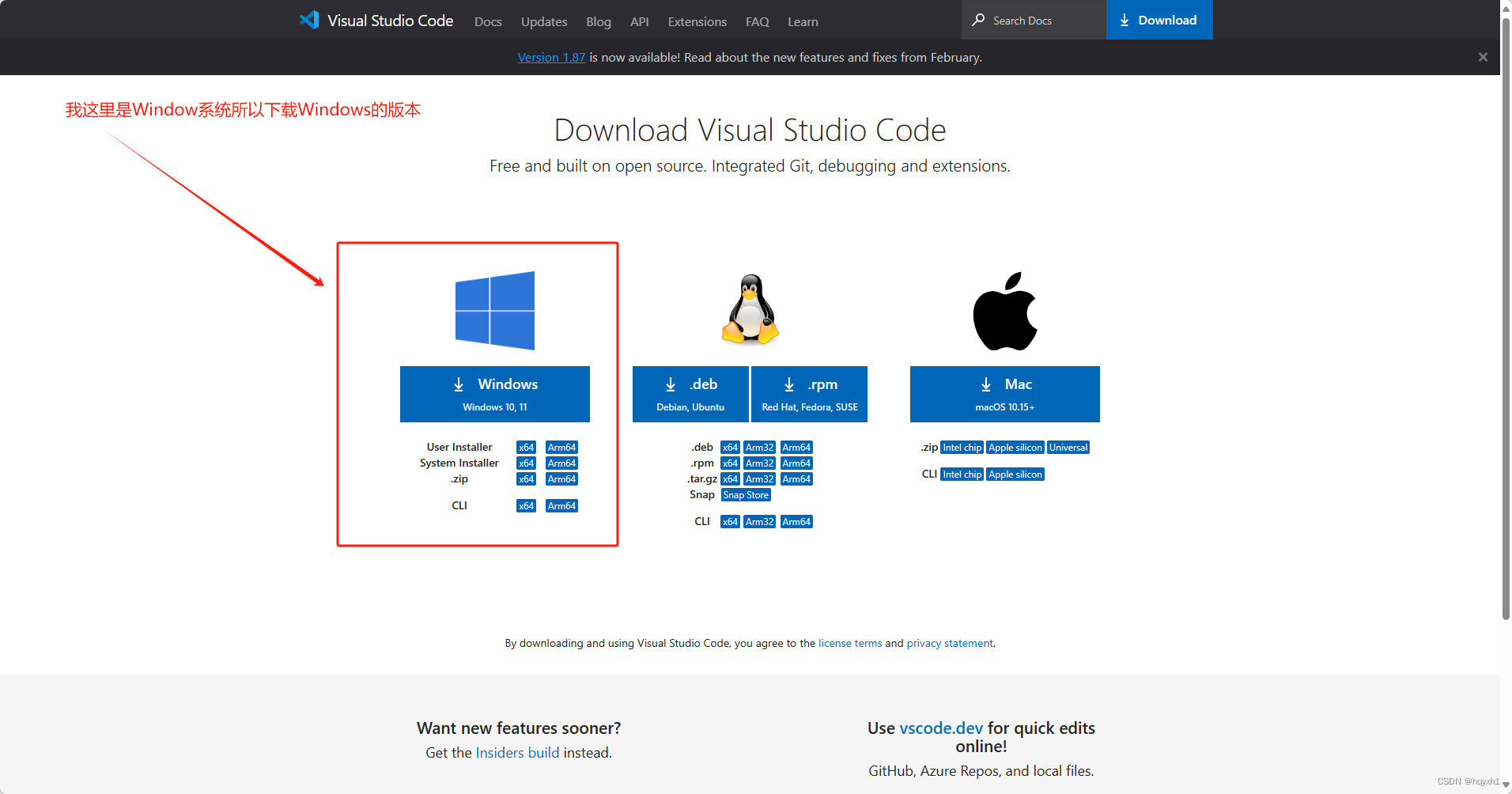The width and height of the screenshot is (1512, 794).
Task: Select x64 for Linux CLI row
Action: 731,522
